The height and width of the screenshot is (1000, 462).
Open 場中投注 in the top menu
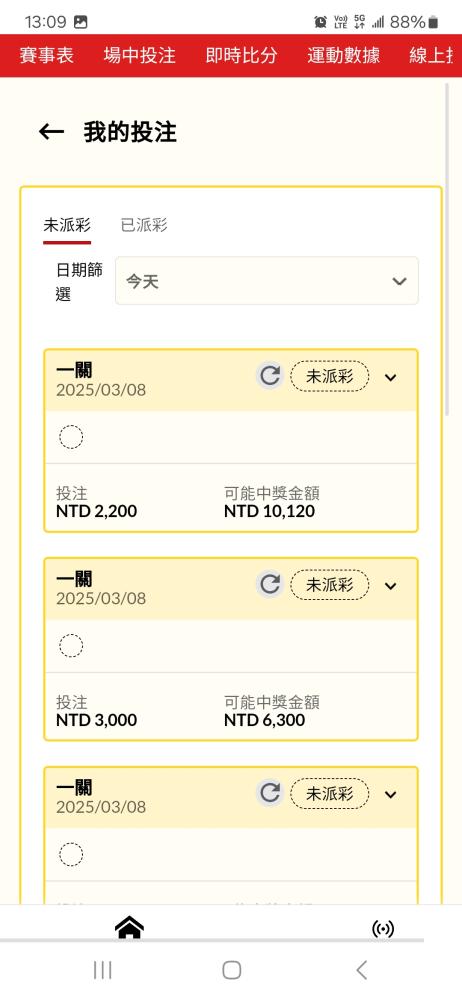pyautogui.click(x=140, y=55)
